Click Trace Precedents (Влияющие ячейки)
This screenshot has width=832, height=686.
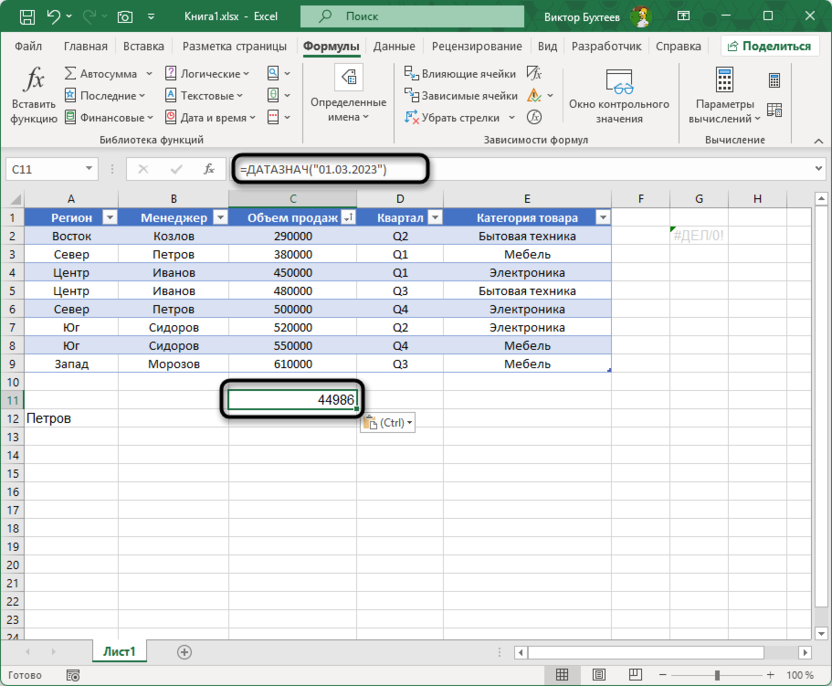[461, 74]
